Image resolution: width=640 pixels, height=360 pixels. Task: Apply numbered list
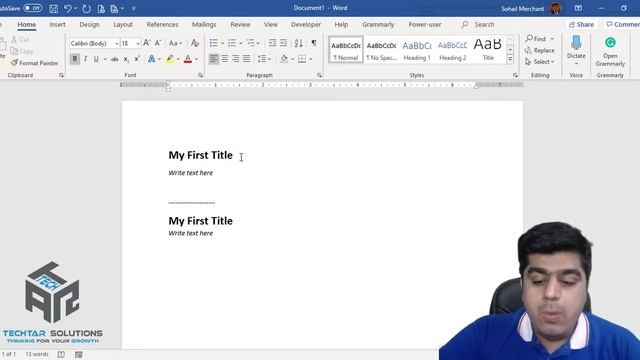point(232,43)
